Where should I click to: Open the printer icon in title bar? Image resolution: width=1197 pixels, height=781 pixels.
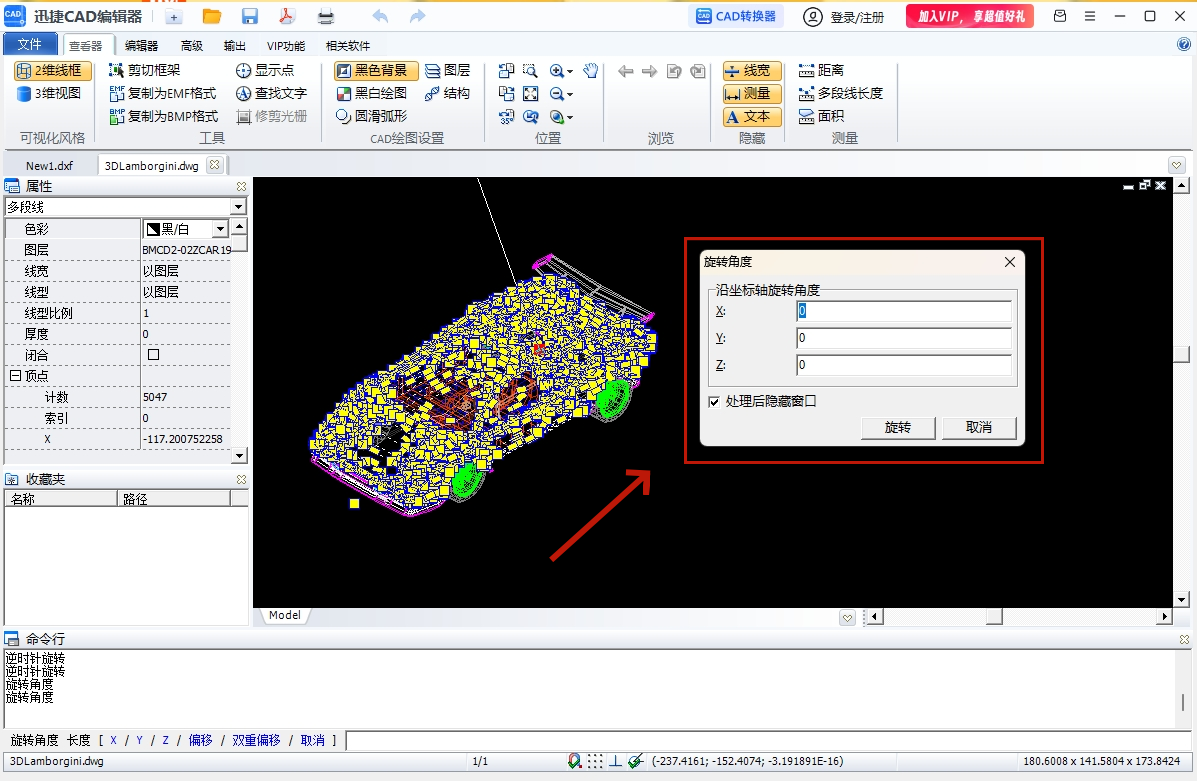click(x=326, y=16)
